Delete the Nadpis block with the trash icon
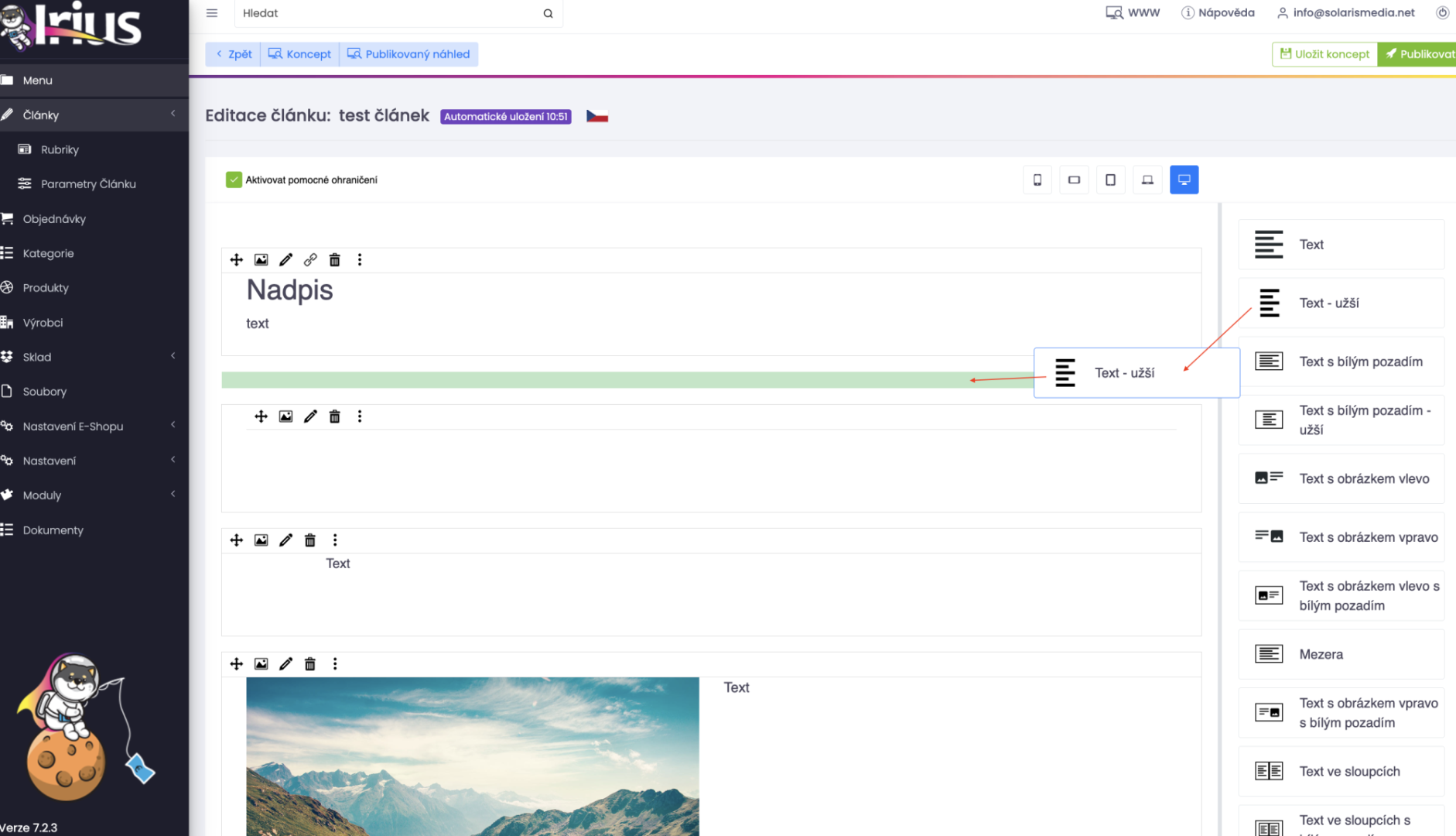 (x=335, y=260)
